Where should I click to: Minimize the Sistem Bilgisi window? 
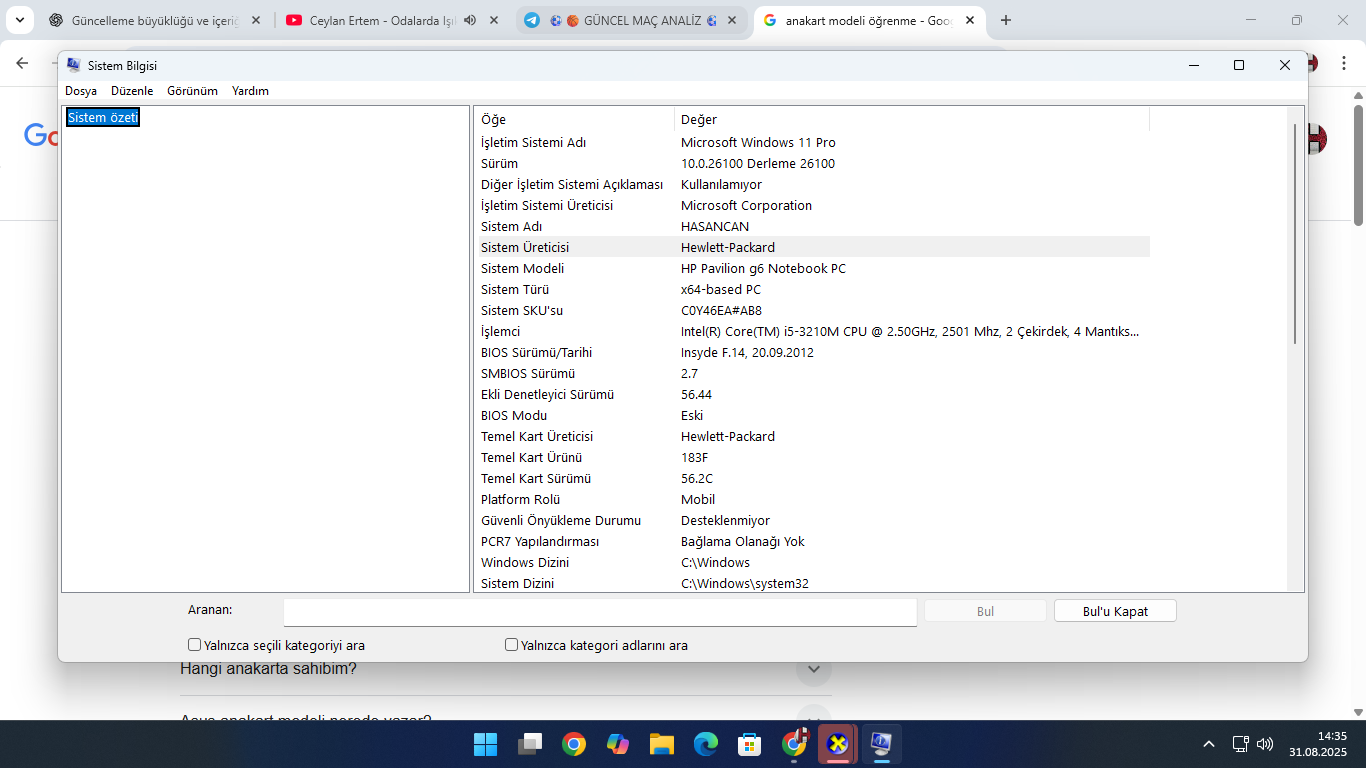coord(1194,65)
